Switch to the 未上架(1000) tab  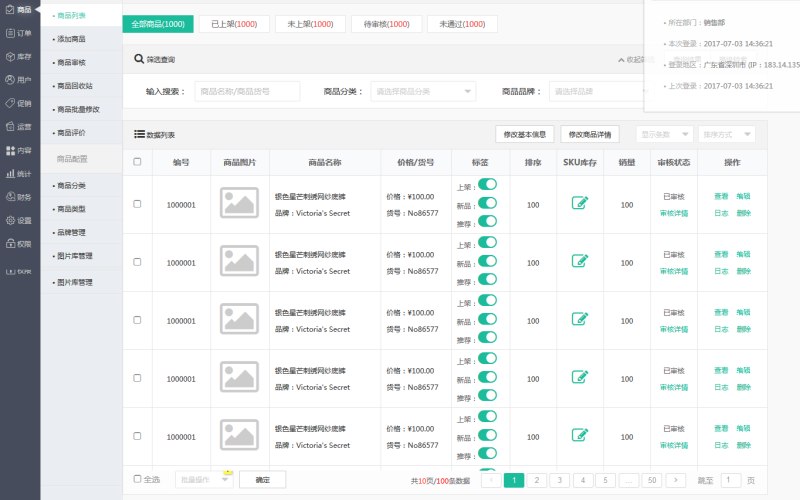[x=310, y=24]
